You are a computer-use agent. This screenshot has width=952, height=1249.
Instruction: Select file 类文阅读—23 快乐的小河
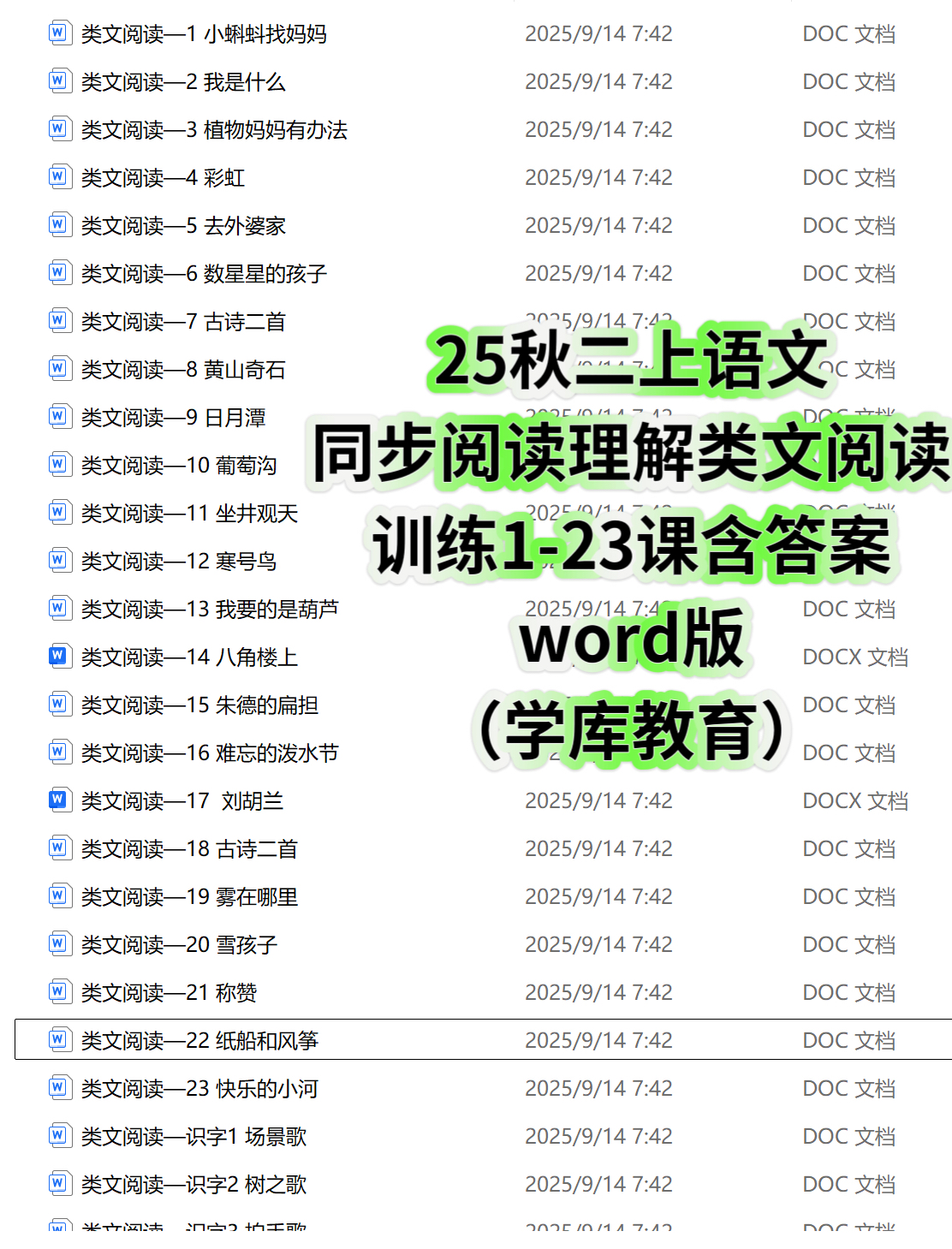point(199,1089)
